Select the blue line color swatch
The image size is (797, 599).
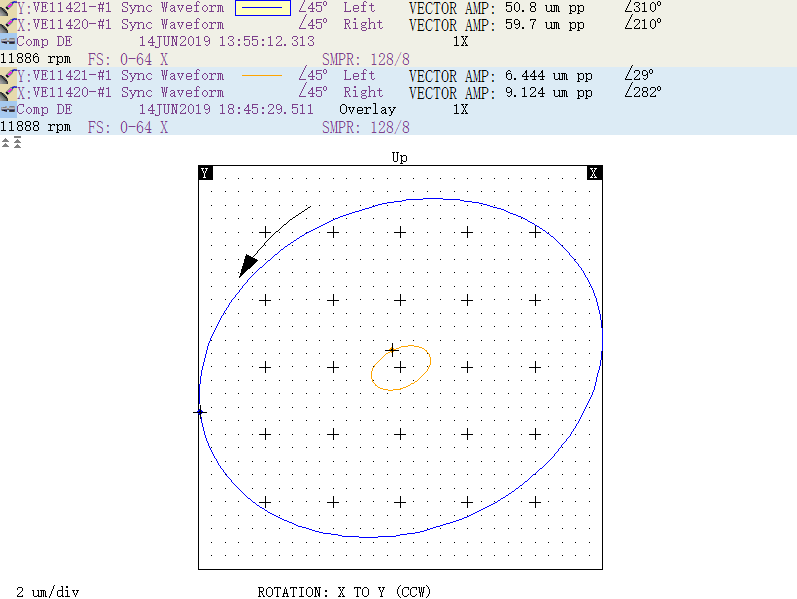click(x=263, y=8)
